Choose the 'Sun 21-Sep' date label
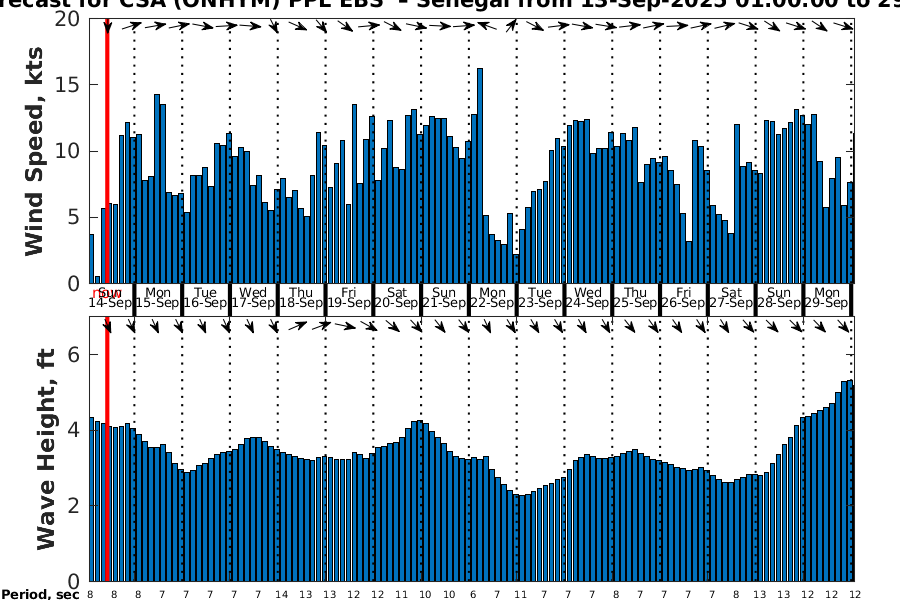Image resolution: width=900 pixels, height=600 pixels. [444, 297]
